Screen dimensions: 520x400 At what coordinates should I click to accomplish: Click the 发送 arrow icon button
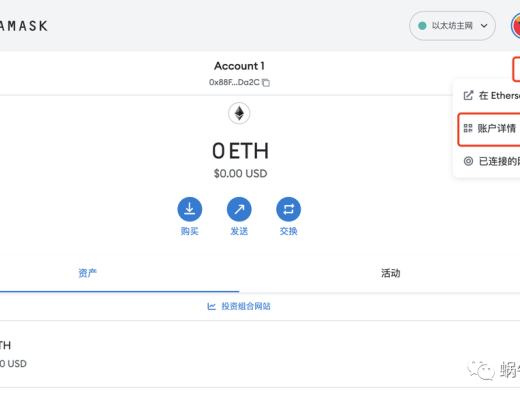coord(239,209)
